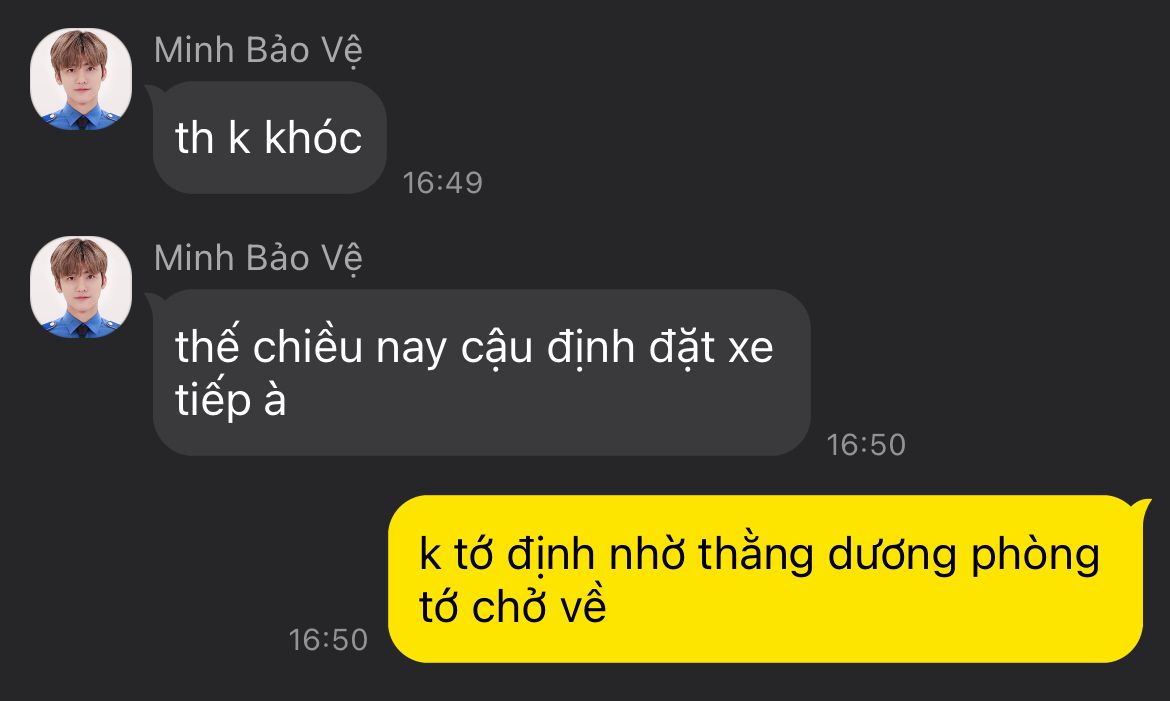Click the word 'phòng' in yellow message

tap(1035, 556)
